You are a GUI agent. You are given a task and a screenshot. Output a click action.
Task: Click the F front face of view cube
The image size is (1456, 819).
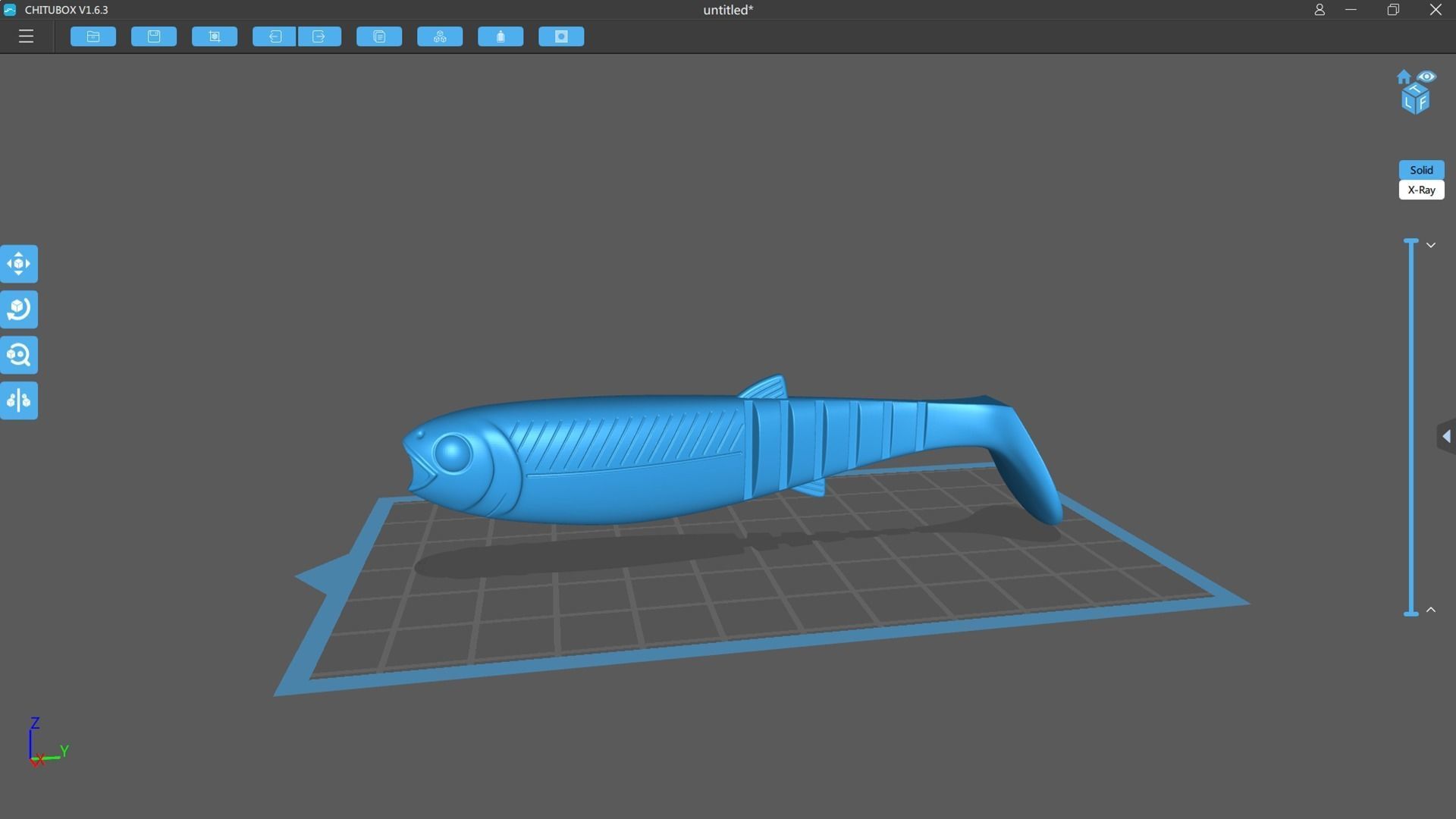click(x=1423, y=102)
